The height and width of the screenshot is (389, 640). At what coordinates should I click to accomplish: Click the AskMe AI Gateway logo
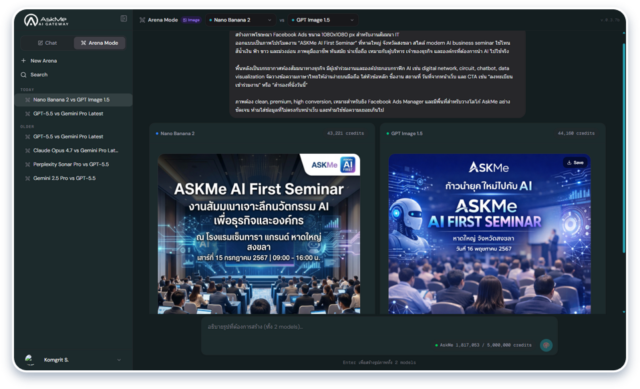tap(46, 20)
